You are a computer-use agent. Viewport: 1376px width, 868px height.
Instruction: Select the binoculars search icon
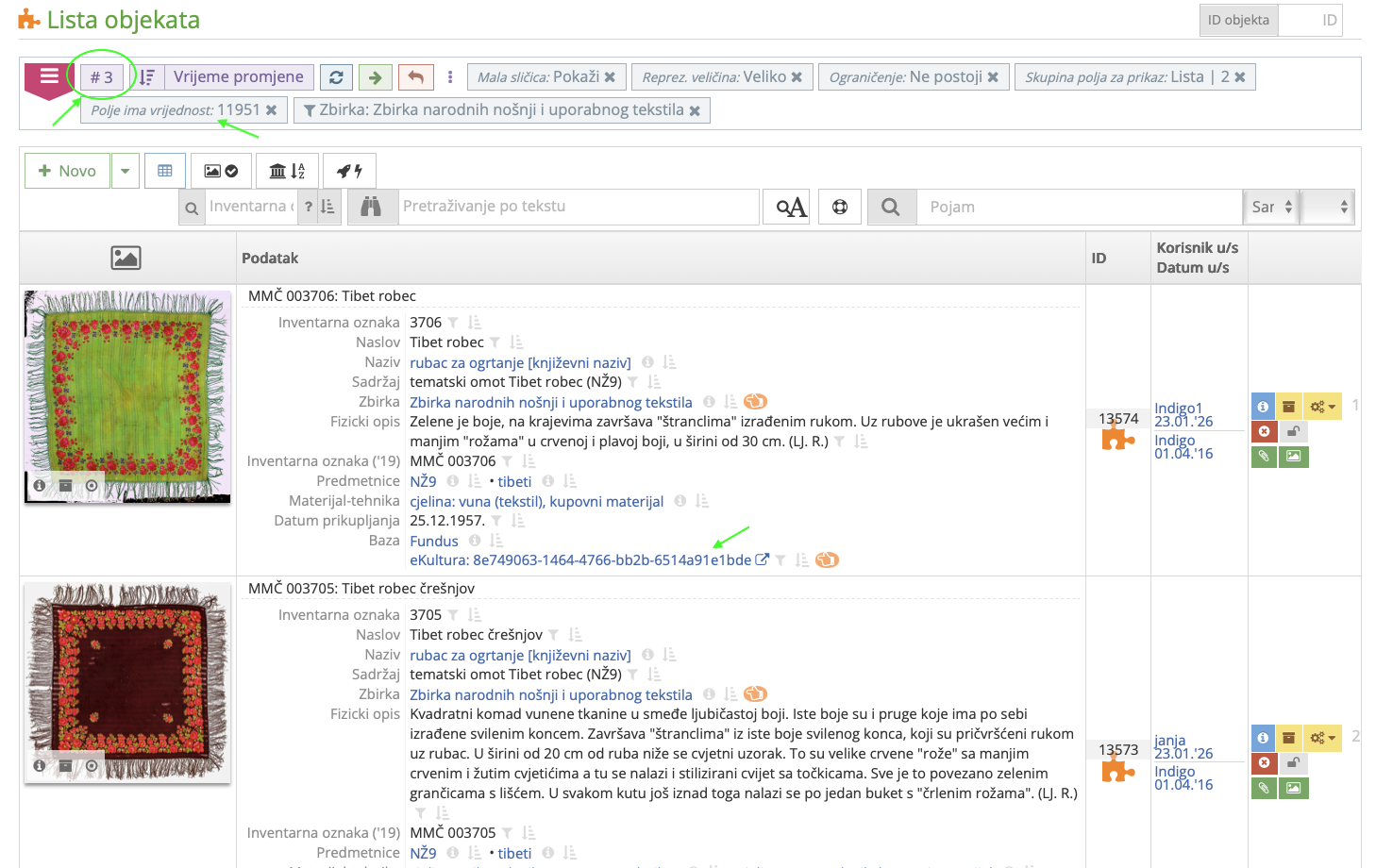tap(372, 206)
